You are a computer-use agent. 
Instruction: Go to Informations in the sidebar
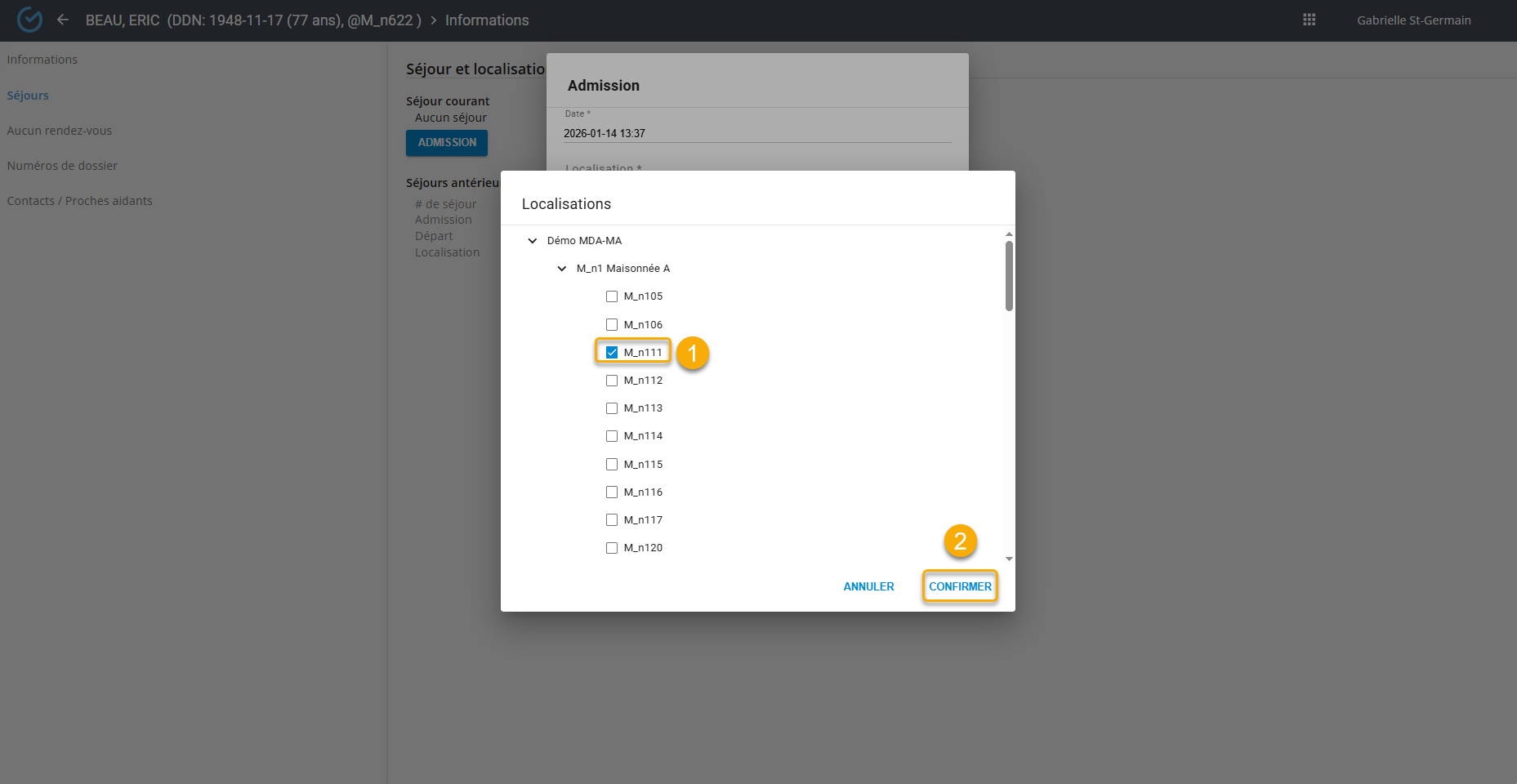coord(42,60)
